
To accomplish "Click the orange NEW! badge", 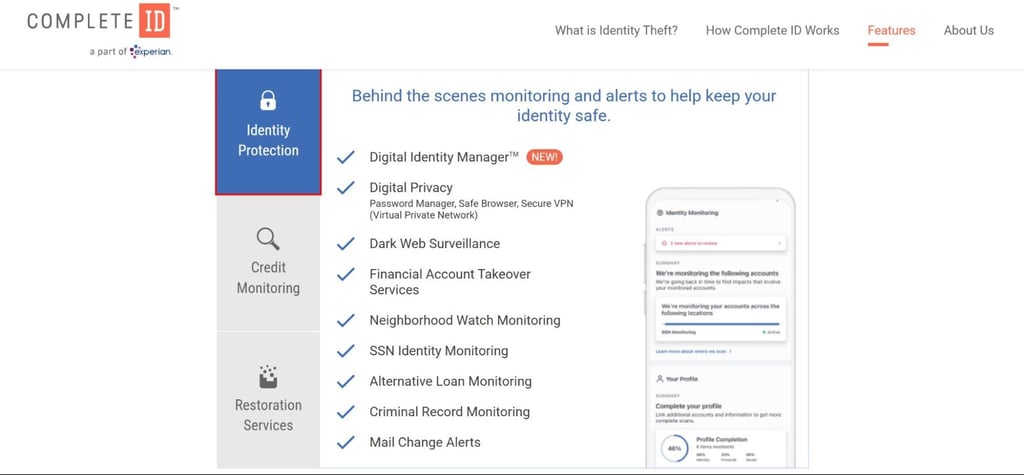I will click(545, 157).
